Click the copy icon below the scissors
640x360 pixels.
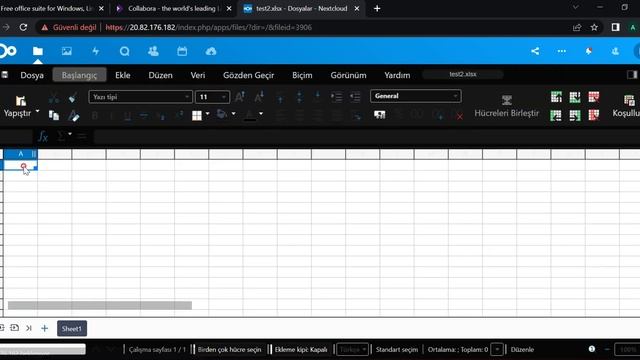53,116
